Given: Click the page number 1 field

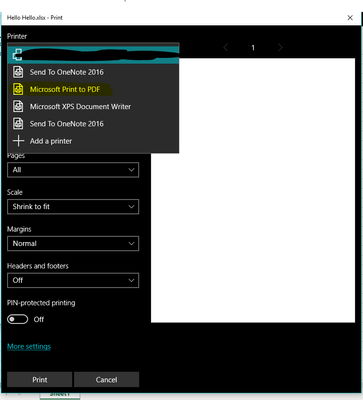Looking at the screenshot, I should 253,48.
